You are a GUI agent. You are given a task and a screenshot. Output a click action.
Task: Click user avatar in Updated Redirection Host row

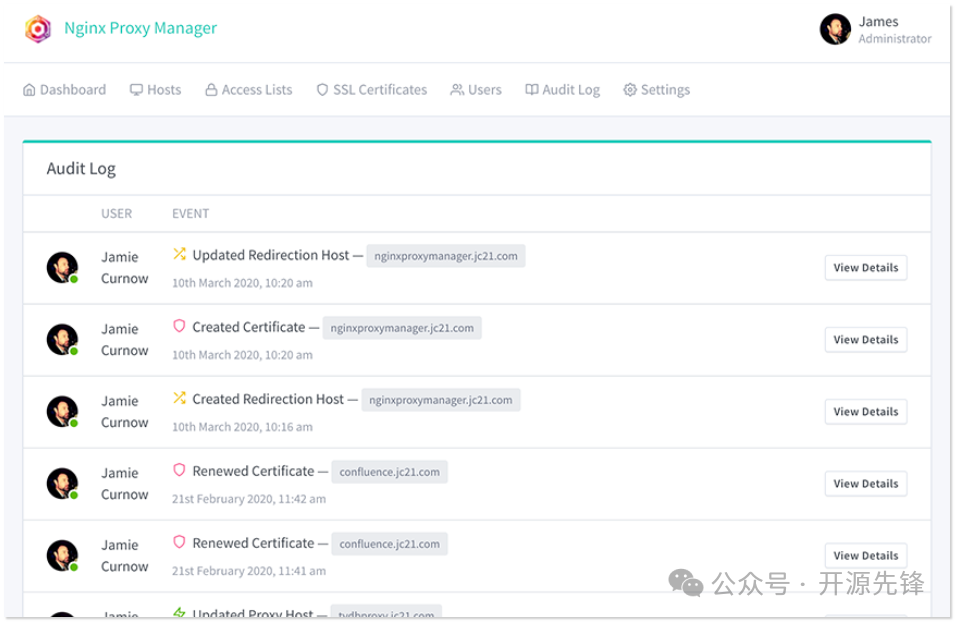[62, 267]
